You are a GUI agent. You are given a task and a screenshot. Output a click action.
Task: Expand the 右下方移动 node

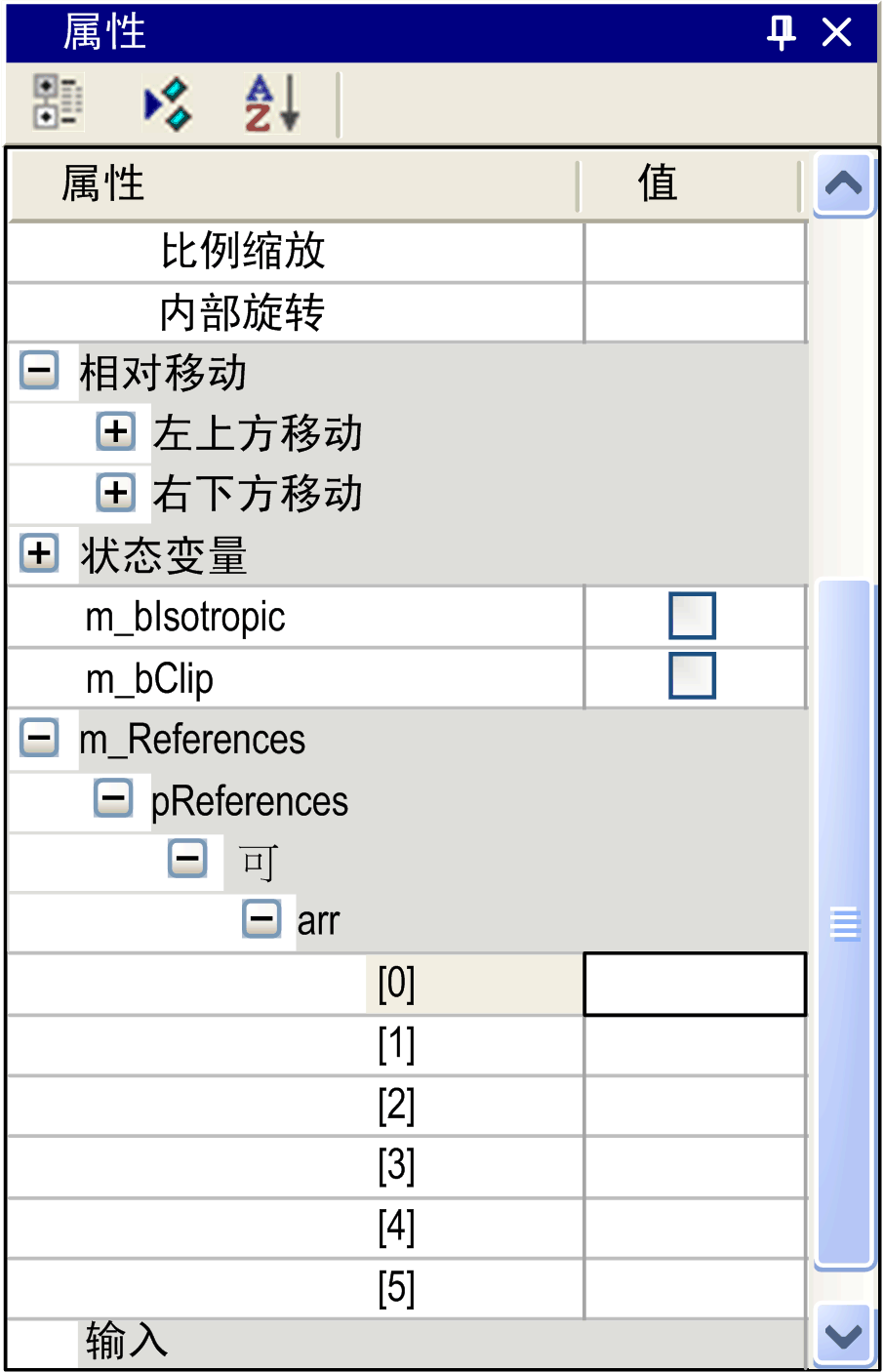pyautogui.click(x=115, y=492)
